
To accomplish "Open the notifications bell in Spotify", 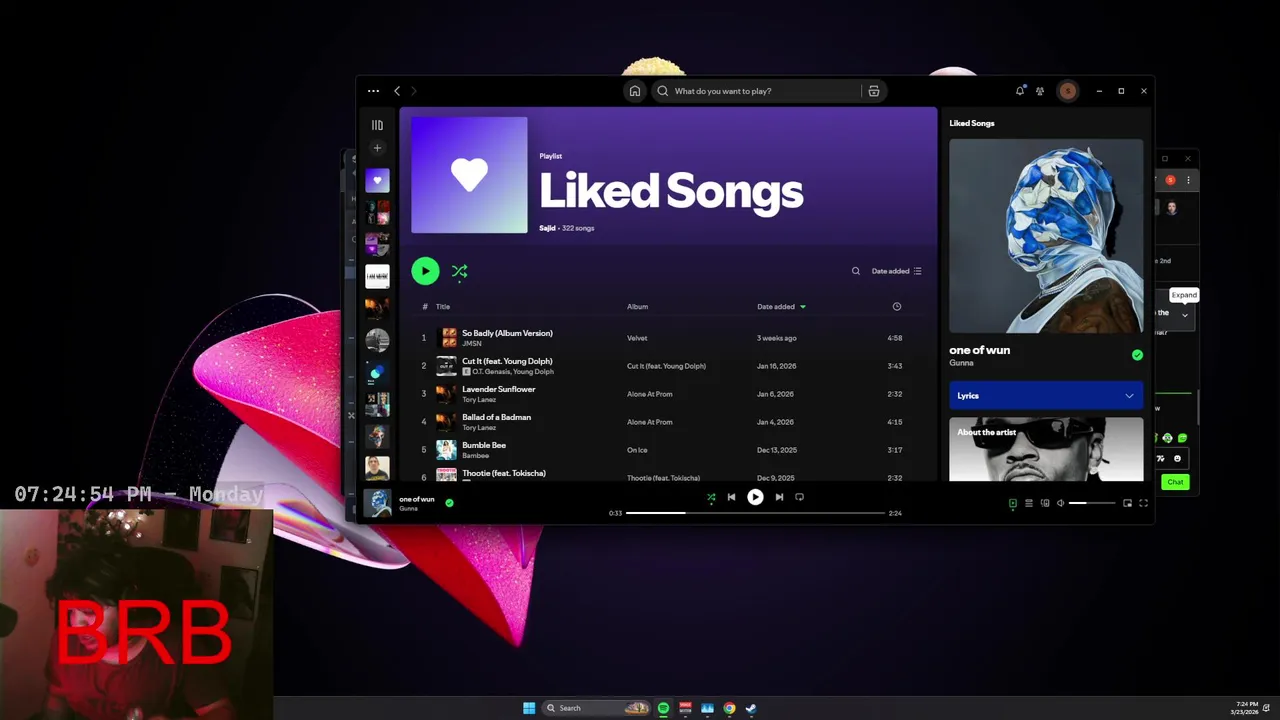I will click(x=1020, y=91).
